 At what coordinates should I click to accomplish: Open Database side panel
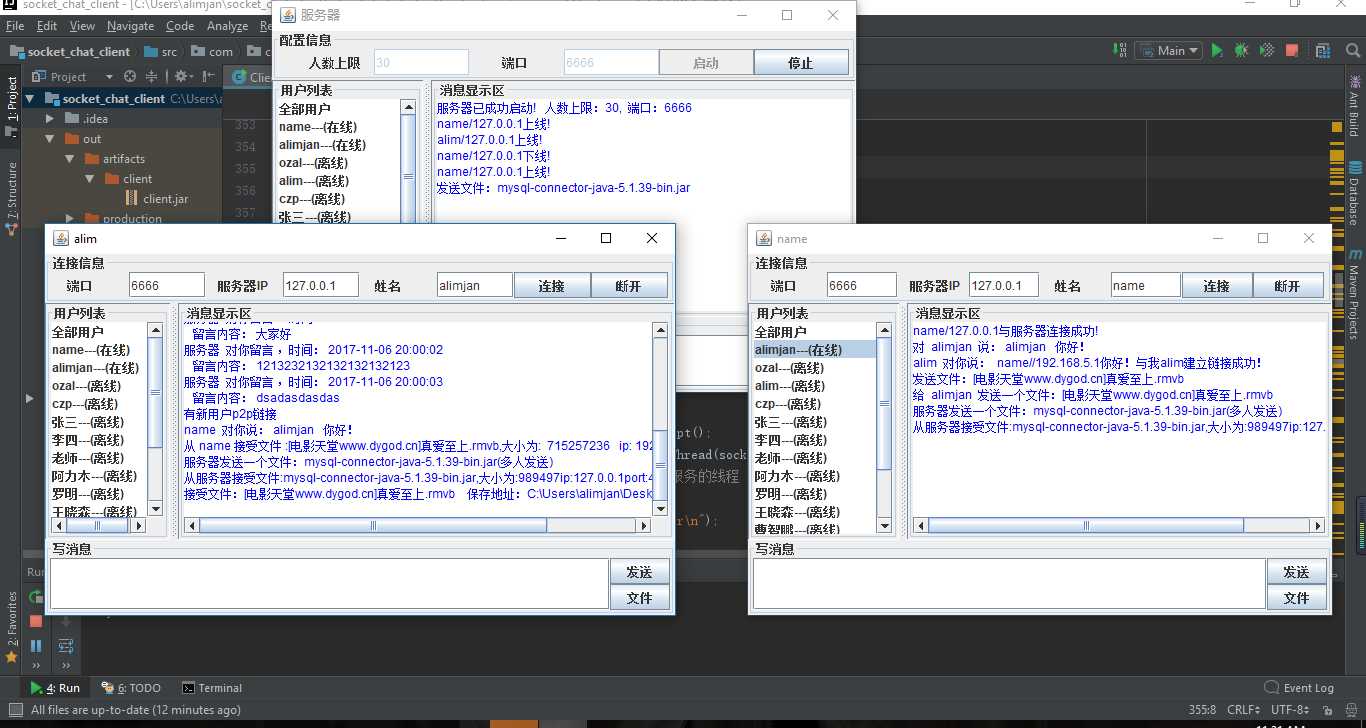(1354, 194)
